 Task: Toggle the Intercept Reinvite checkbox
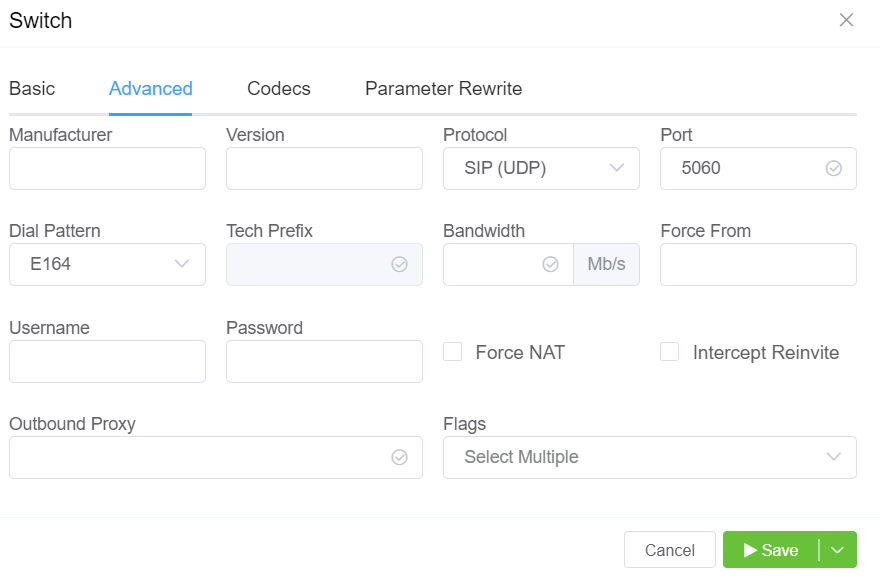(670, 352)
